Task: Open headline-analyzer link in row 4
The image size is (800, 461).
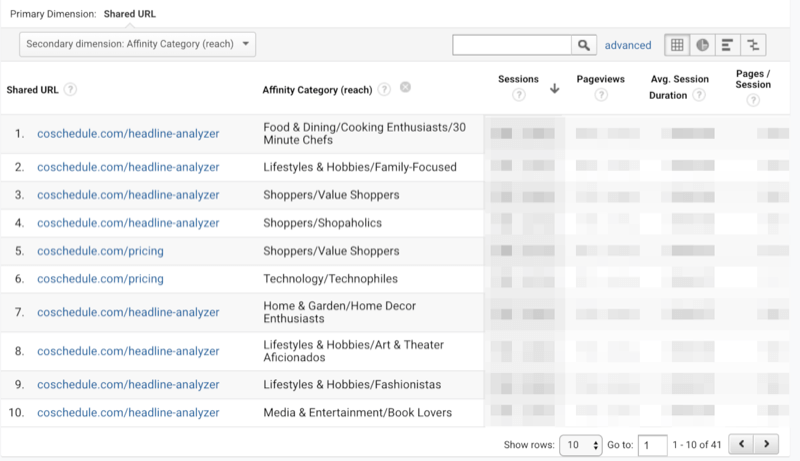Action: coord(128,223)
